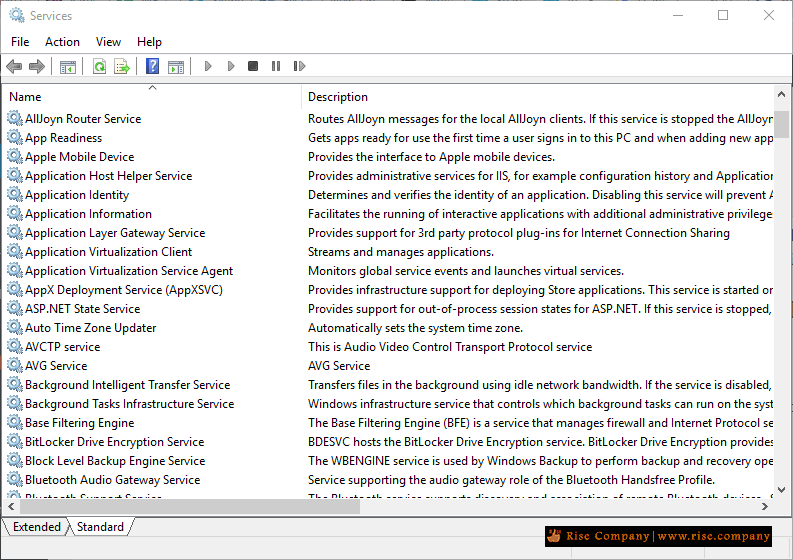Click 'Provides the interface to Apple mobile devices.'
The image size is (793, 560).
coord(431,157)
